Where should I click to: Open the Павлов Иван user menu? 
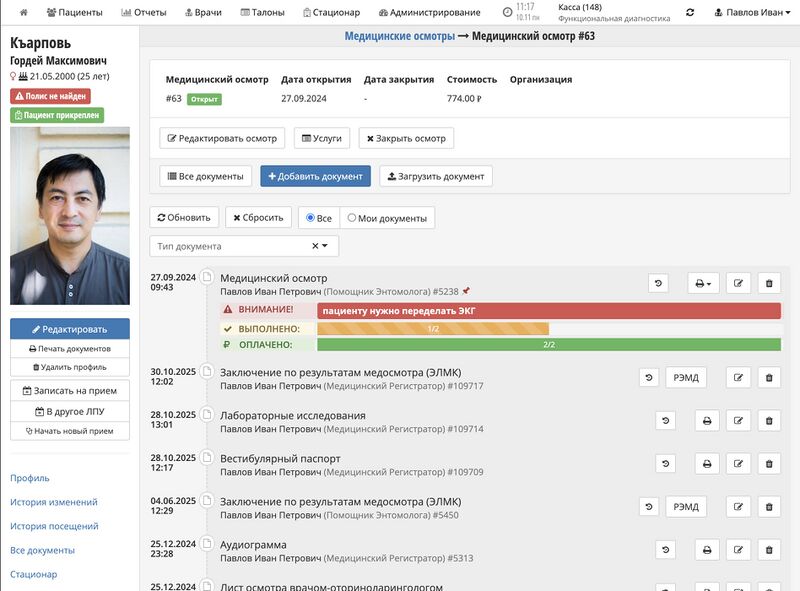(752, 12)
